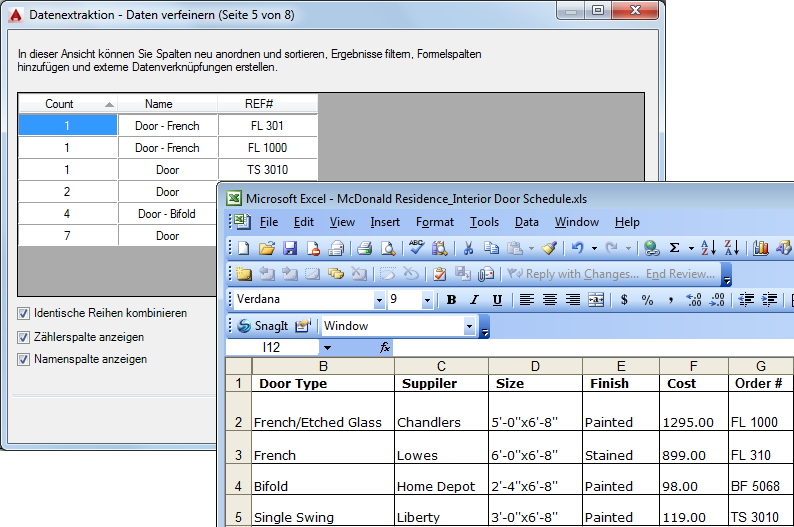Viewport: 794px width, 527px height.
Task: Toggle the Zählerspalte anzeigen checkbox
Action: (x=23, y=337)
